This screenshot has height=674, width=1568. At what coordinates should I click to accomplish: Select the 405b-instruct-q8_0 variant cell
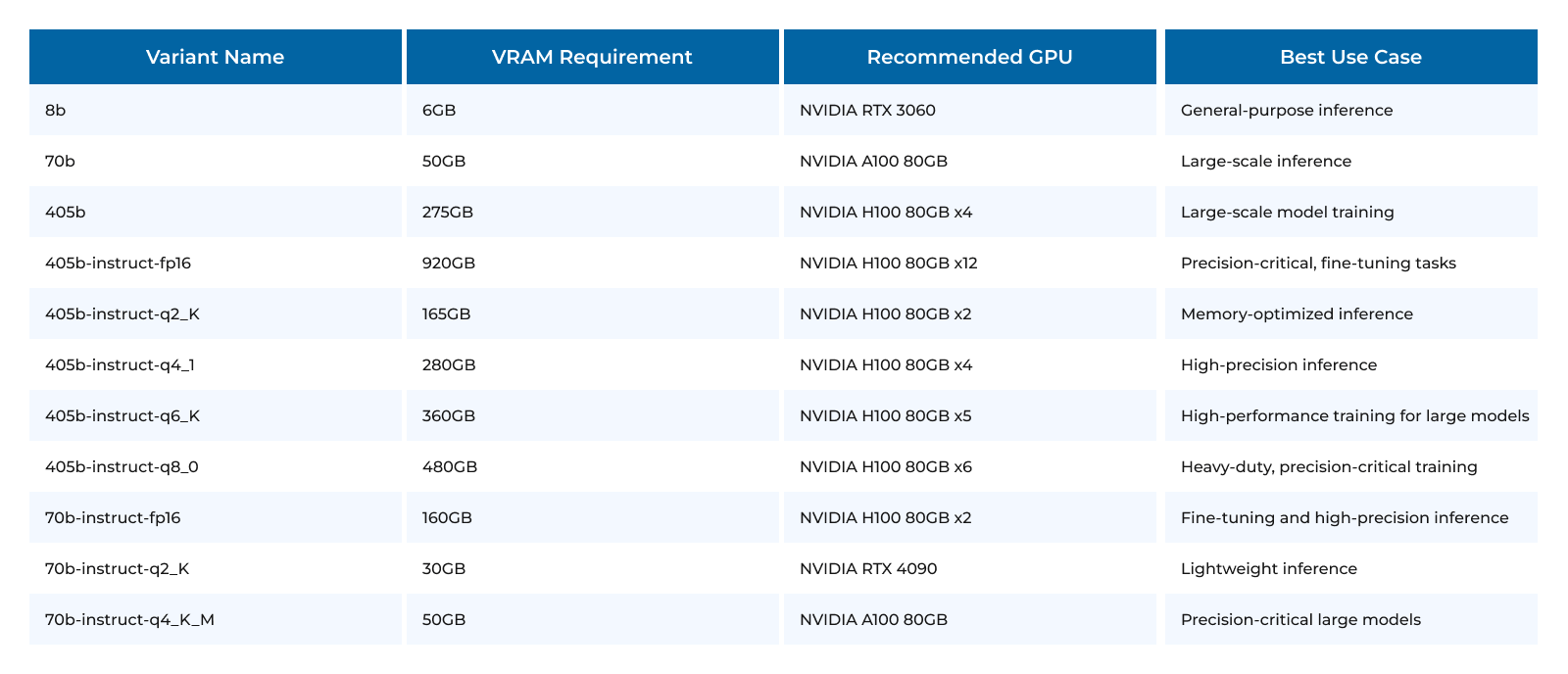122,467
